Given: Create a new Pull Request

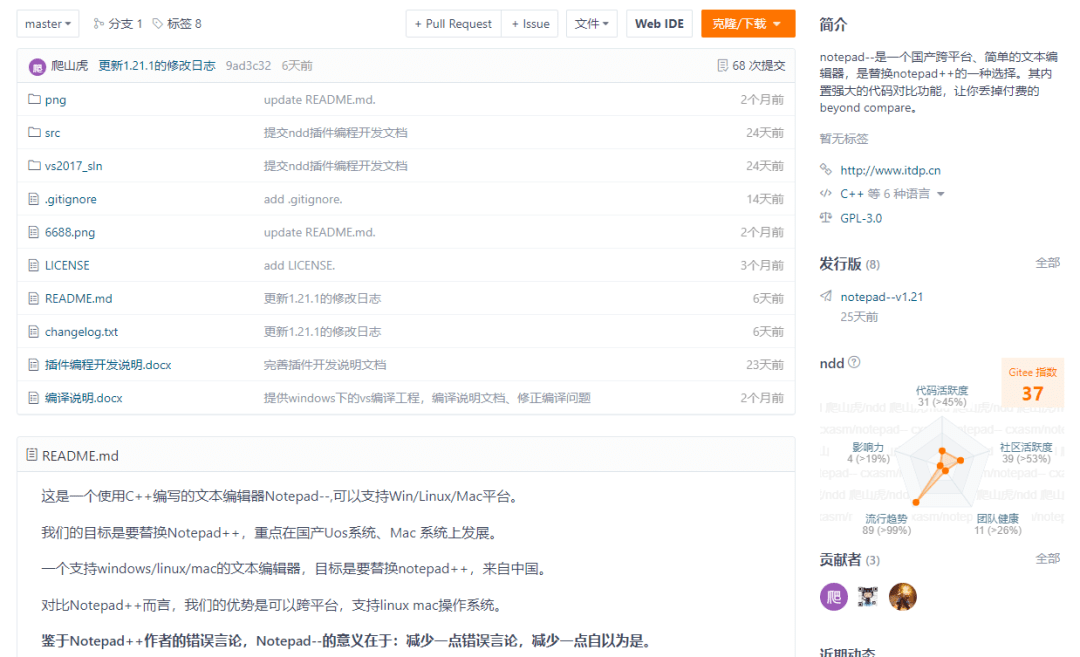Looking at the screenshot, I should (x=453, y=24).
